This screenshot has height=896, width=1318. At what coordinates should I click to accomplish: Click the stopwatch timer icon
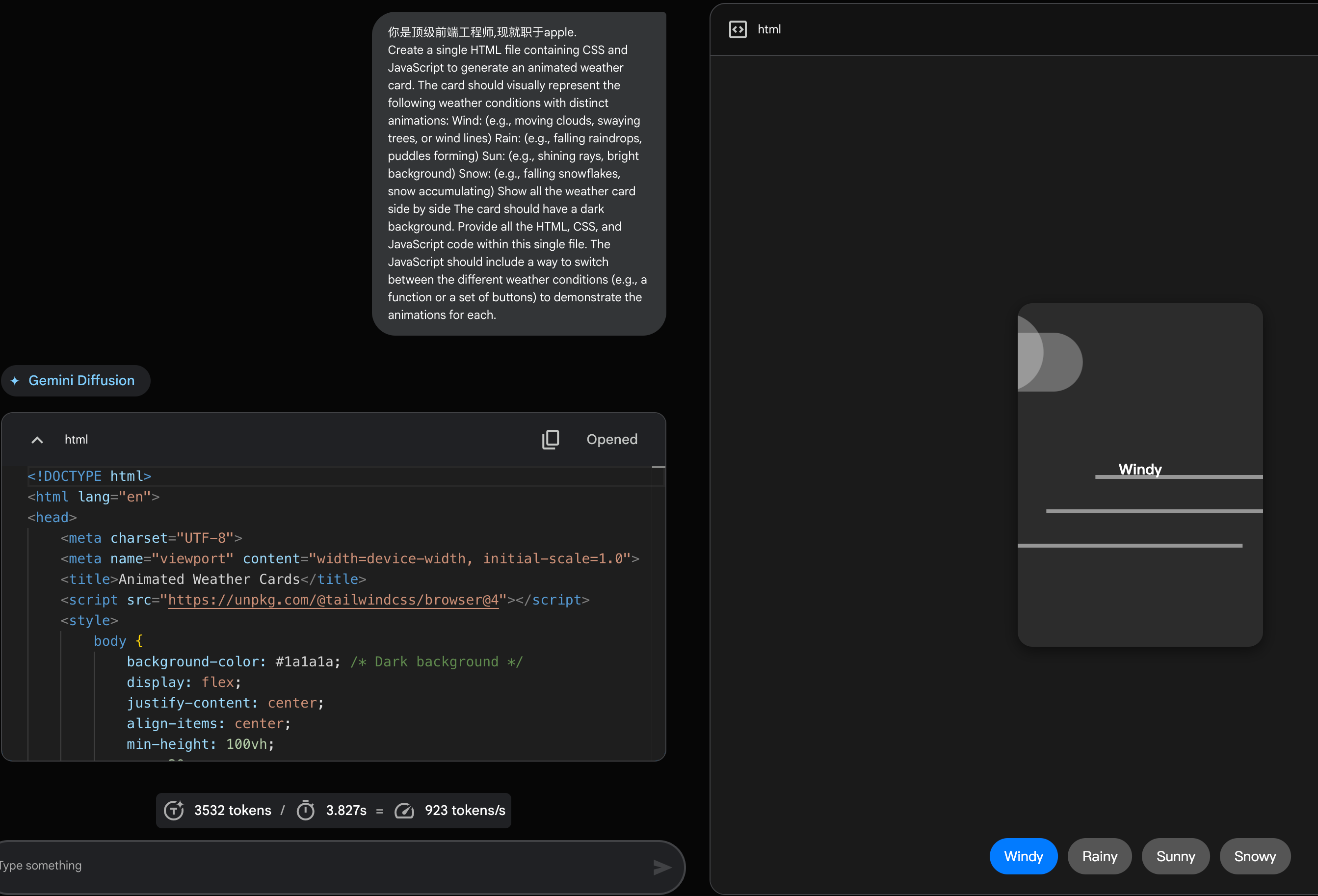[x=306, y=810]
